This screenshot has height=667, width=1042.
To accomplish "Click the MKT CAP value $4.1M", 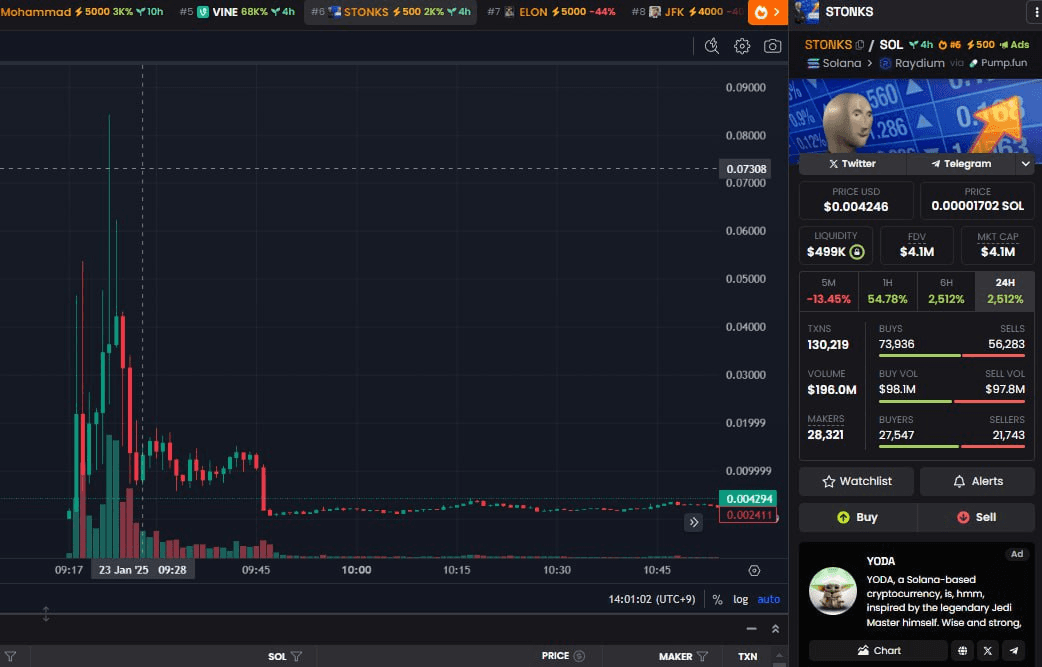I will coord(997,252).
